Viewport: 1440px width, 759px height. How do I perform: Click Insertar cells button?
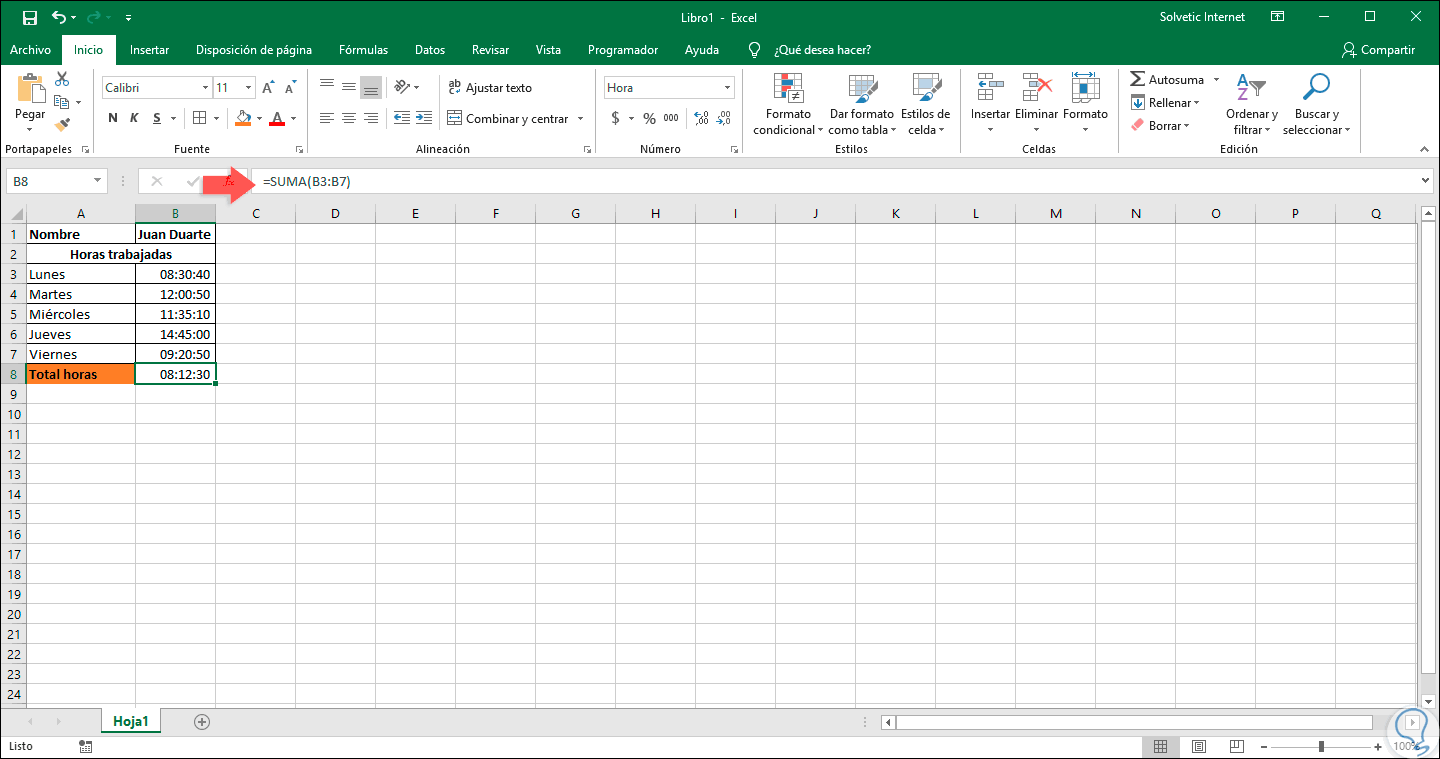coord(990,104)
